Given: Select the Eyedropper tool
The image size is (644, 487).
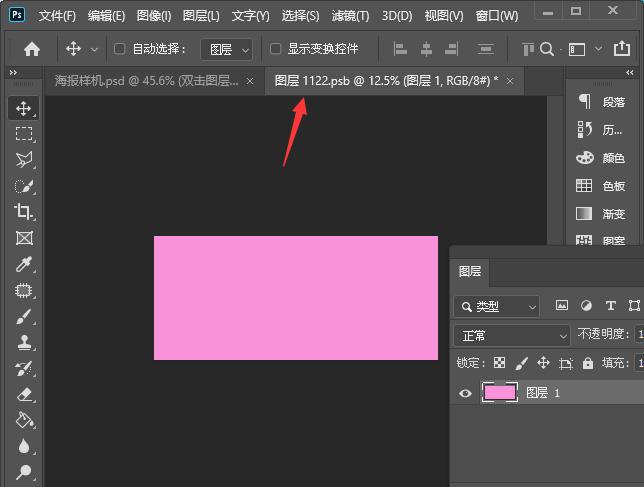Looking at the screenshot, I should click(24, 264).
